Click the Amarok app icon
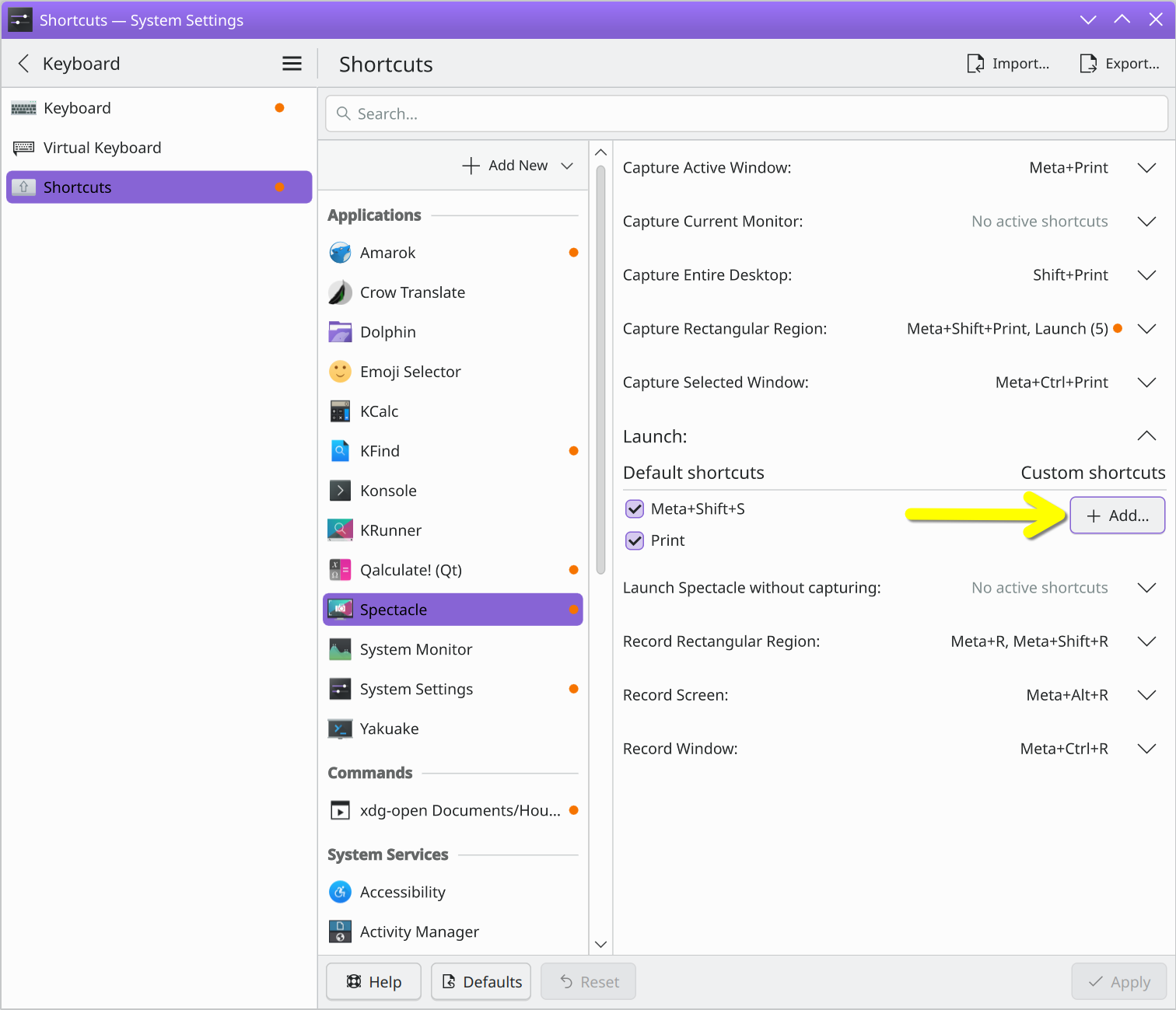The height and width of the screenshot is (1010, 1176). (340, 253)
